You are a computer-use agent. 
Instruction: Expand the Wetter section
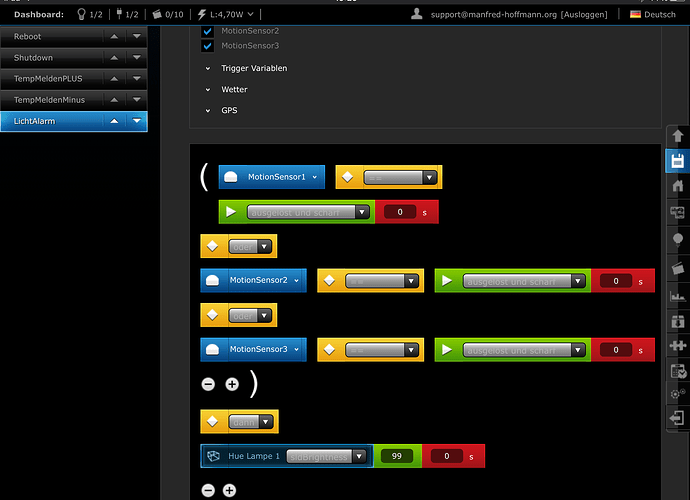[x=233, y=89]
